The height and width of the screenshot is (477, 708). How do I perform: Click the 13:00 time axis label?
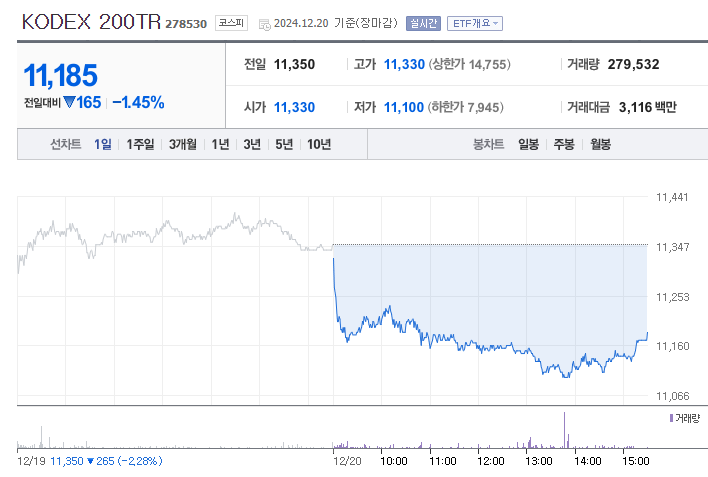539,461
